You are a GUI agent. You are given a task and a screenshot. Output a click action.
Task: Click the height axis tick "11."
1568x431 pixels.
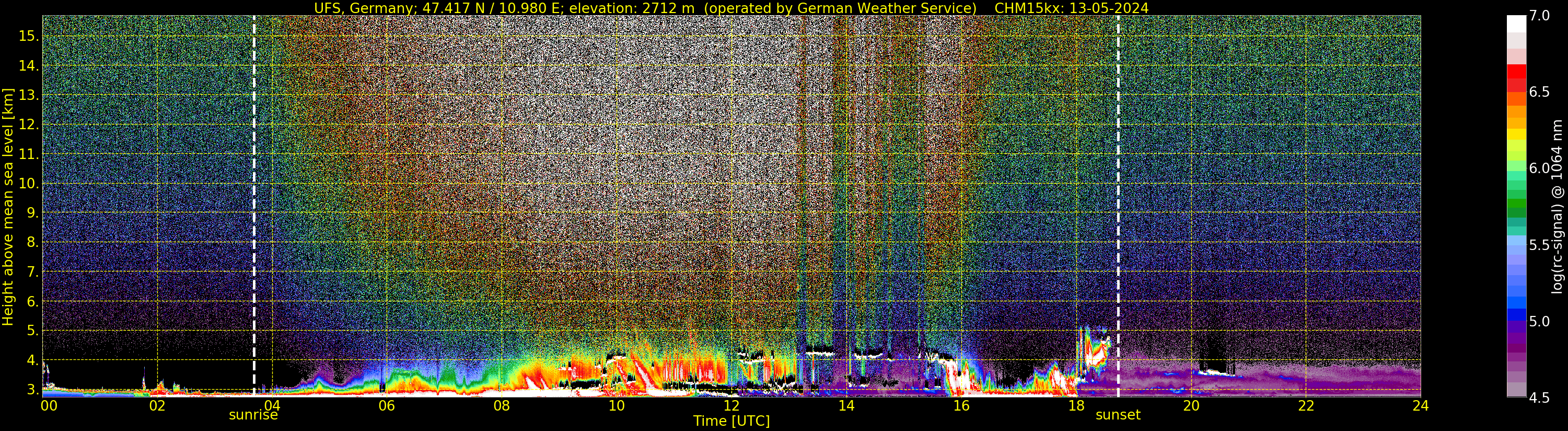pyautogui.click(x=29, y=154)
